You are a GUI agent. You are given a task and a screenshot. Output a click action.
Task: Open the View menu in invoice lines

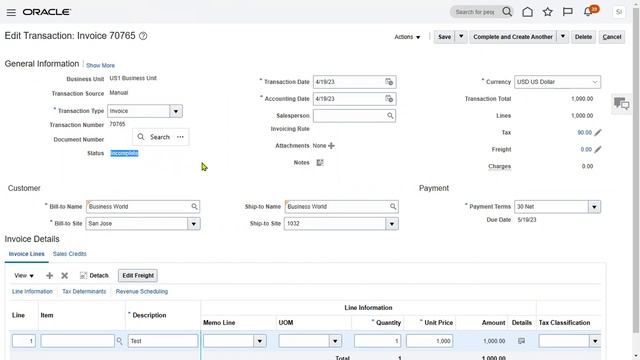point(24,276)
